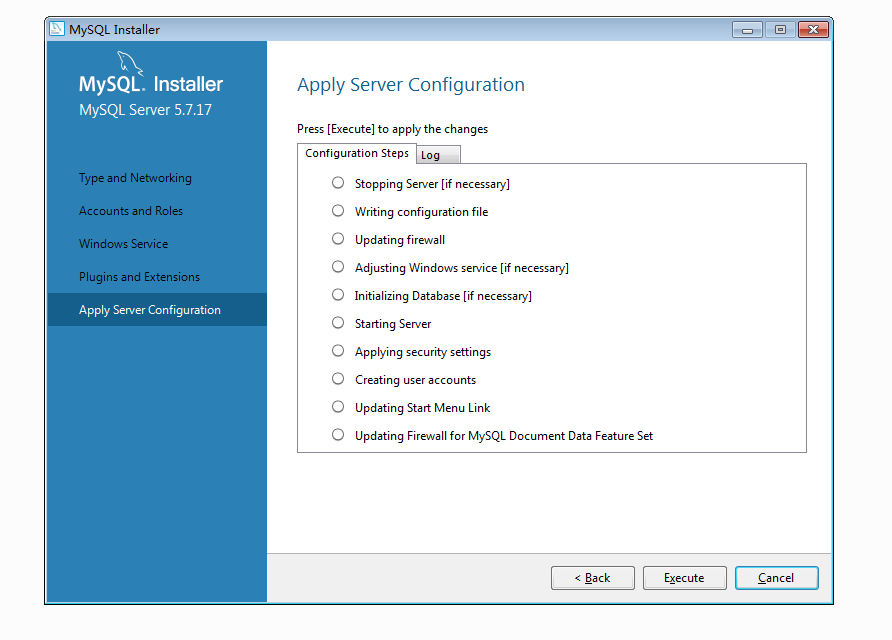Click the Adjusting Windows service step indicator
892x640 pixels.
pyautogui.click(x=338, y=266)
